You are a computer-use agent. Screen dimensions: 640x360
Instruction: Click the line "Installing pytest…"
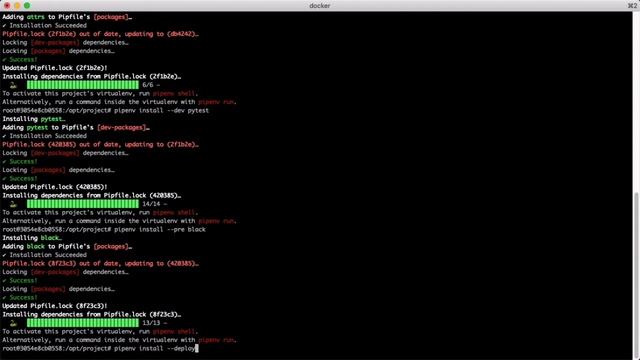33,119
